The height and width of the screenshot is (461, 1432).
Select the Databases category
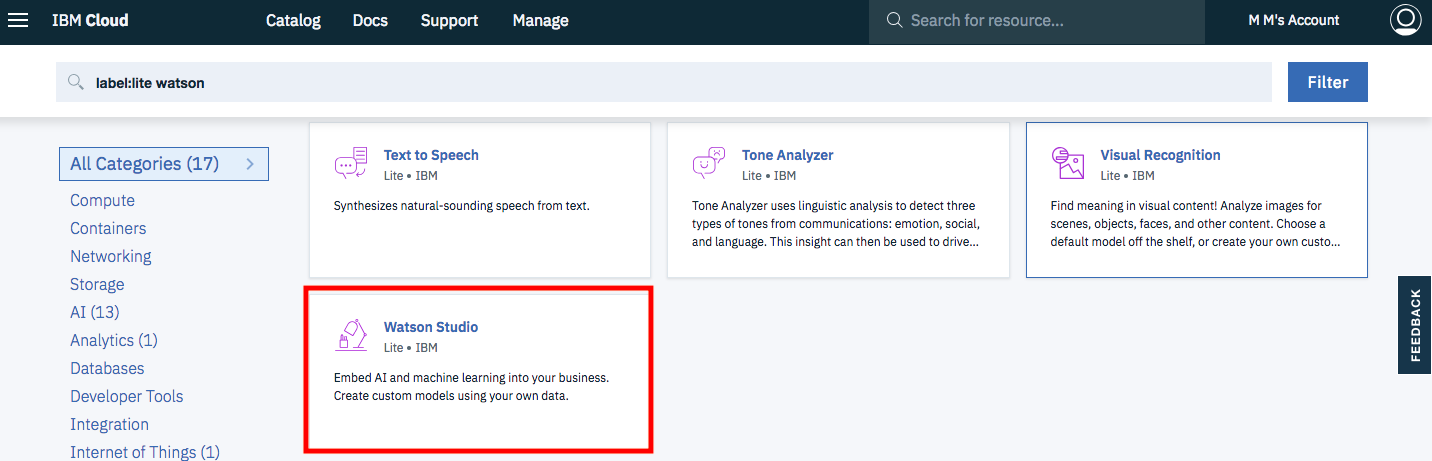point(107,368)
